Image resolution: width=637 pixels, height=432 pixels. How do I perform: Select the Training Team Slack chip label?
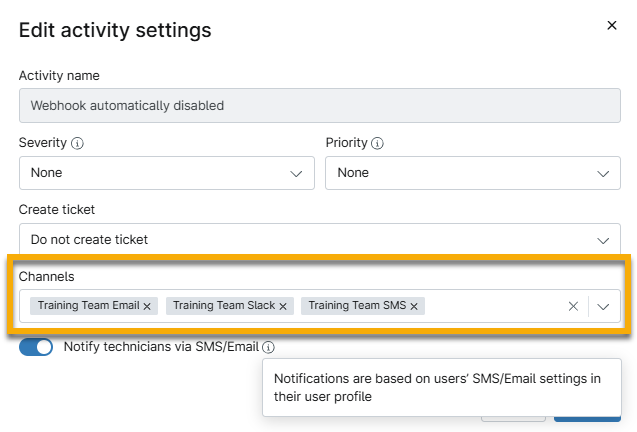(224, 306)
